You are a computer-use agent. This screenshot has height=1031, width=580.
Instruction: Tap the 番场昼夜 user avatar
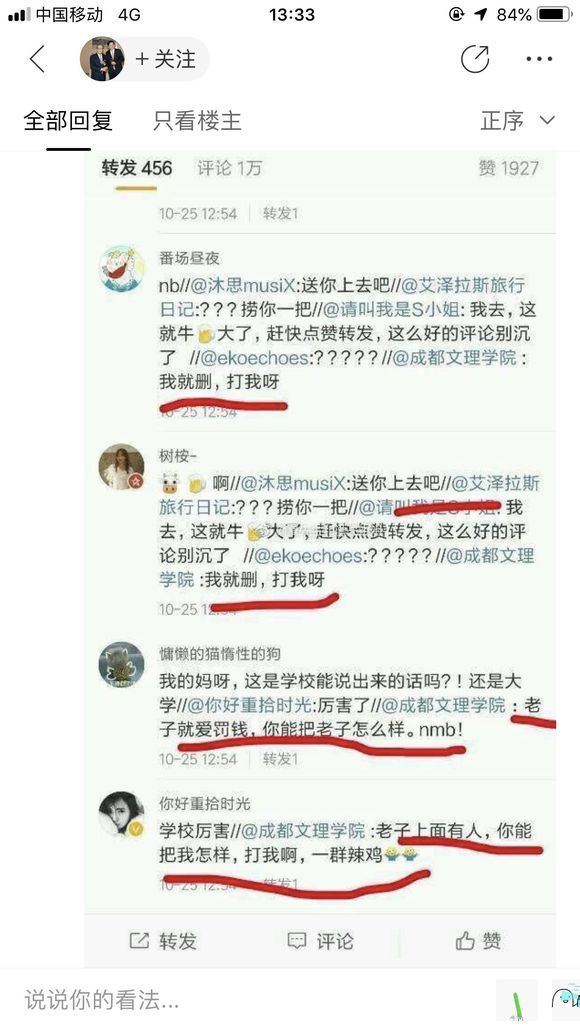coord(122,269)
